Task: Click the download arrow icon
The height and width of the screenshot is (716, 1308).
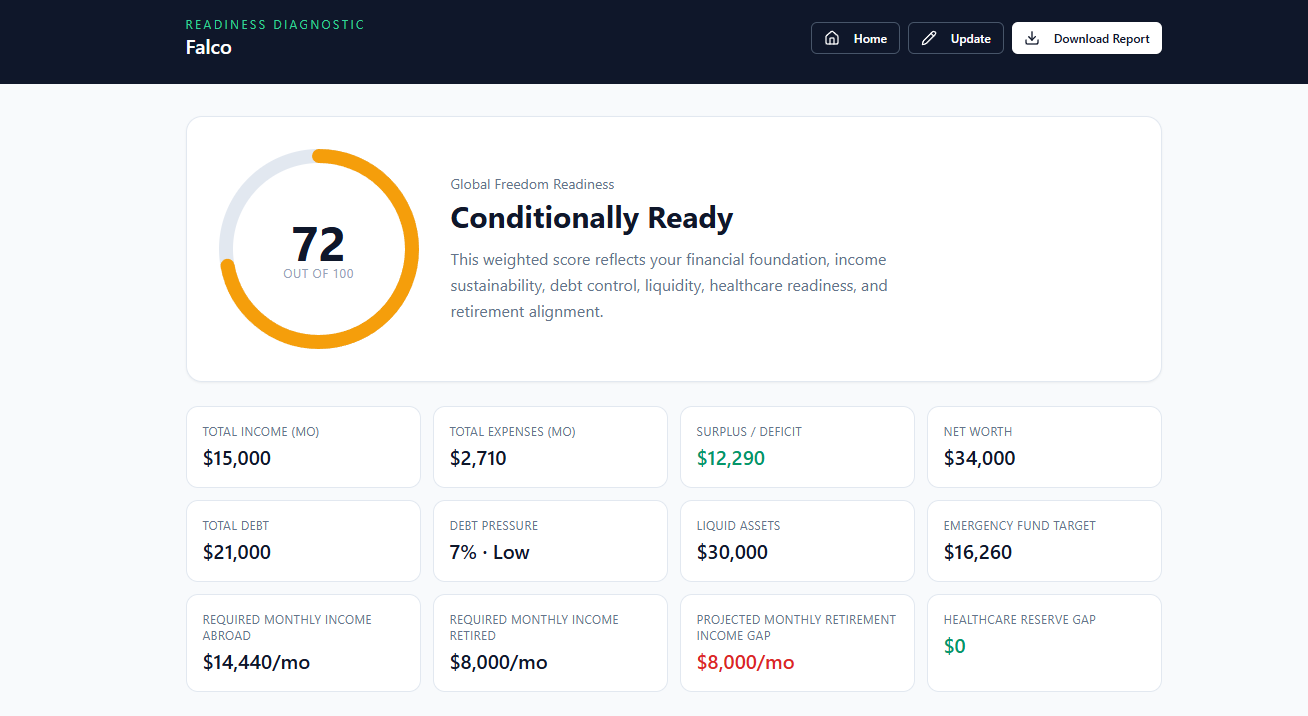Action: pos(1032,38)
